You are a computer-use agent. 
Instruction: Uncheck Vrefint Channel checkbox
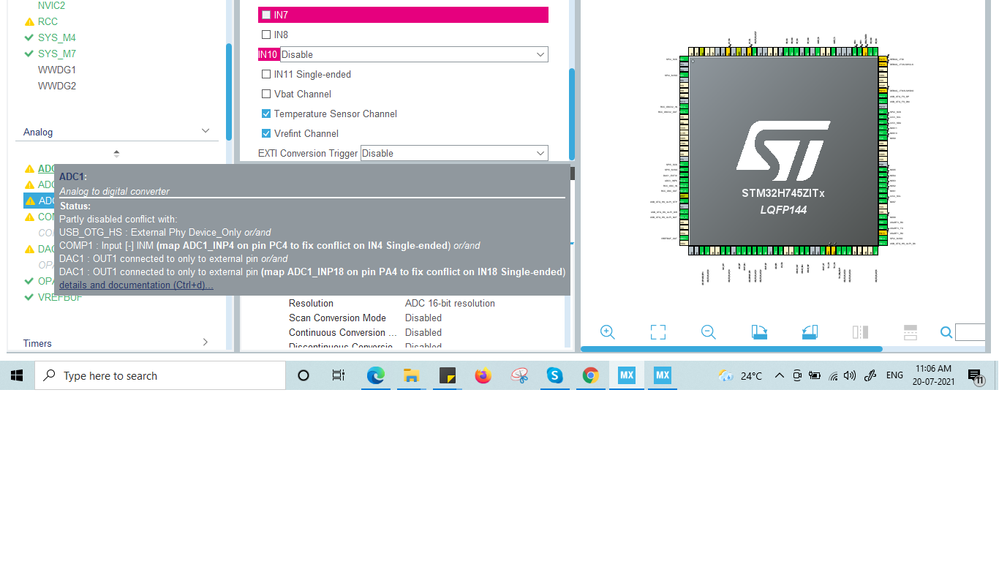pos(266,133)
